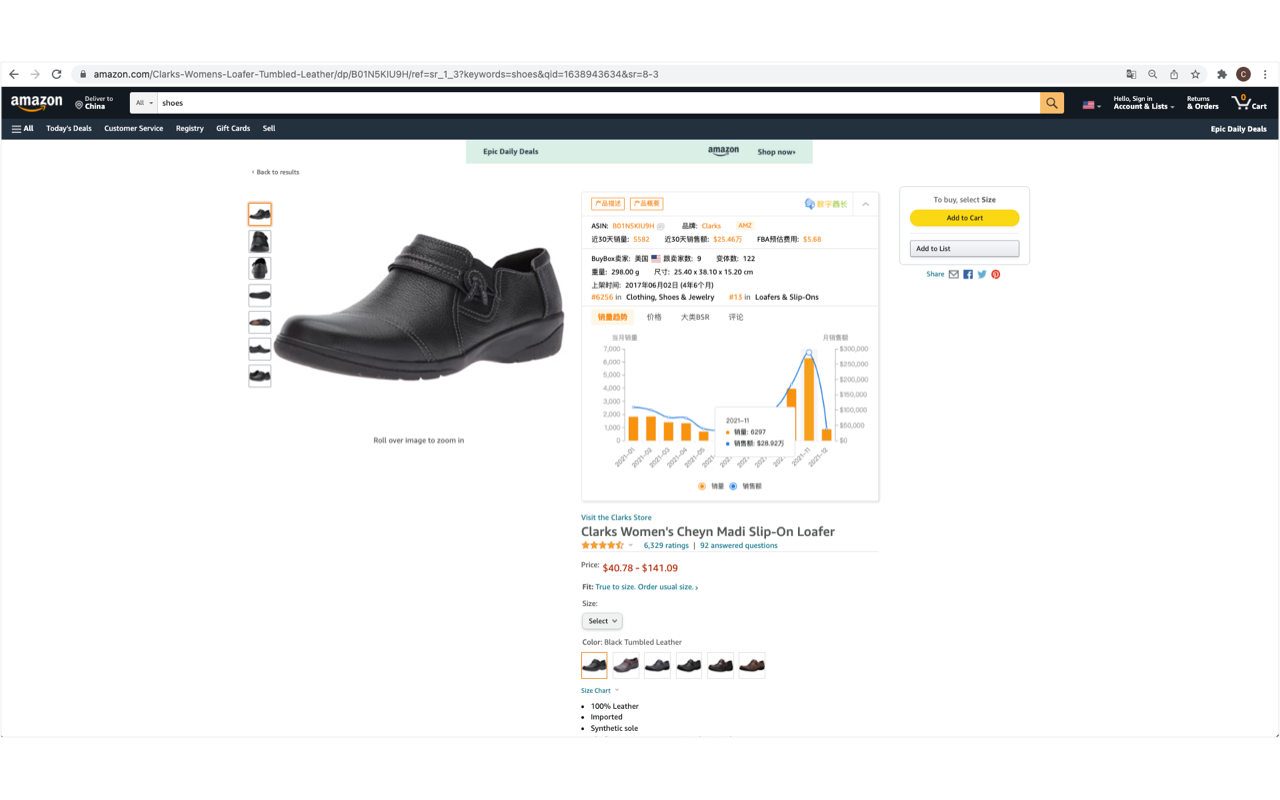Click the Clarks brand link in panel
Viewport: 1280px width, 800px height.
click(711, 226)
